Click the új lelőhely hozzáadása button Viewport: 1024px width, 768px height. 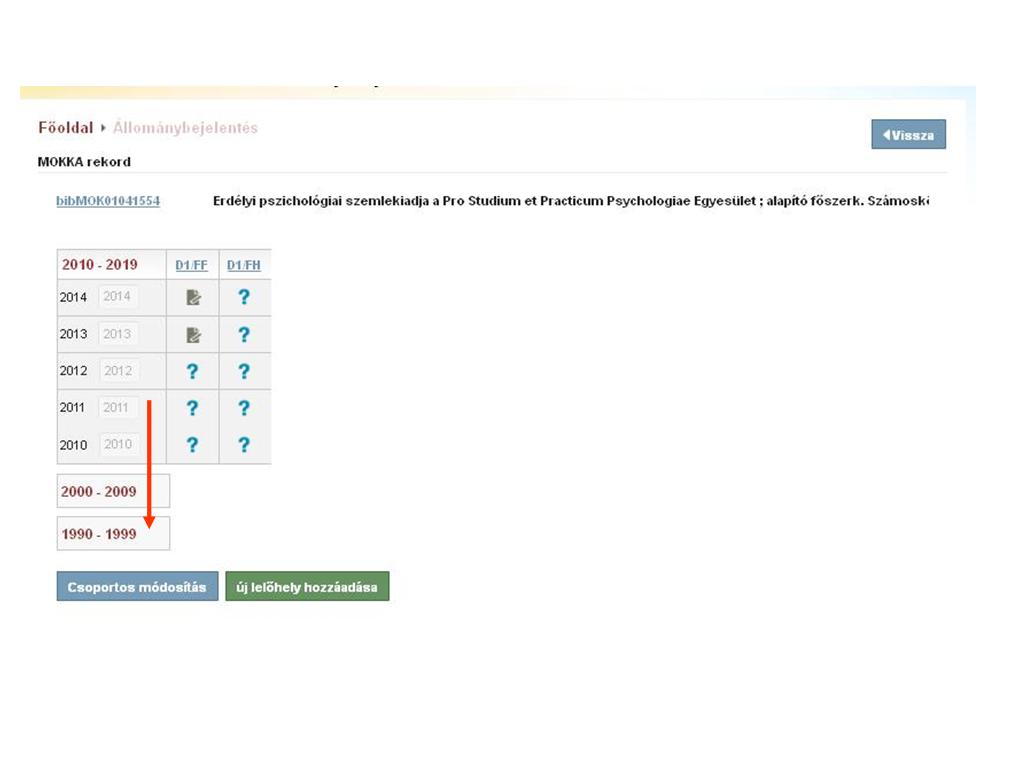(307, 587)
